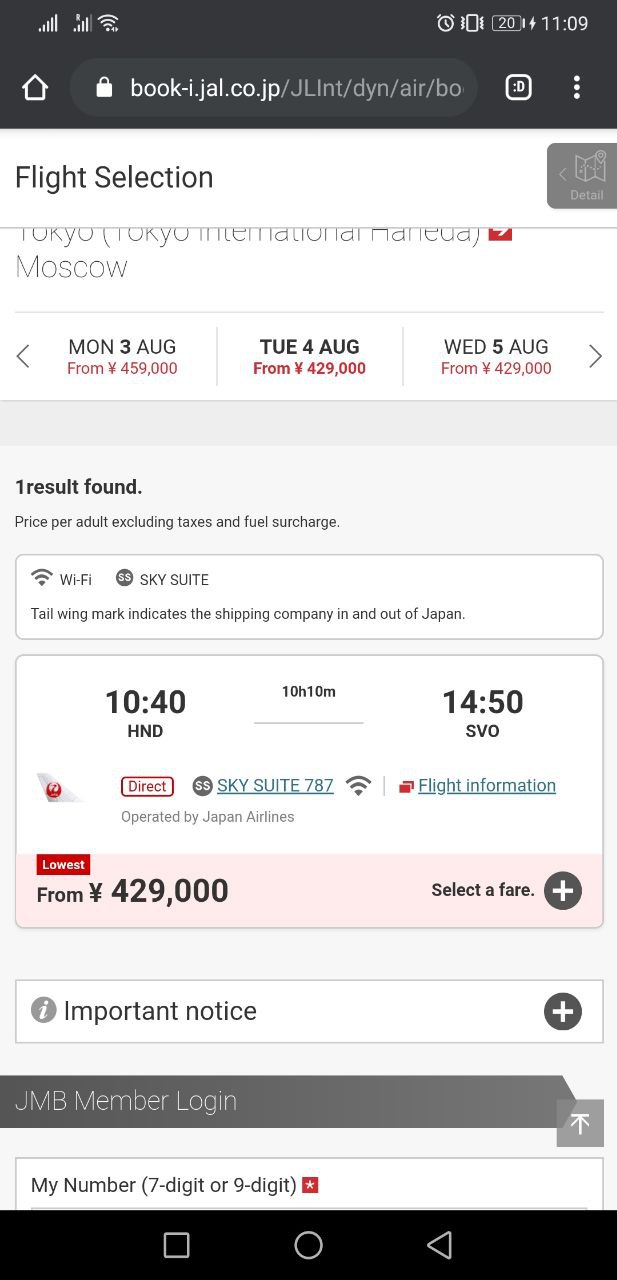
Task: Select the TUE 4 AUG date tab
Action: point(309,356)
